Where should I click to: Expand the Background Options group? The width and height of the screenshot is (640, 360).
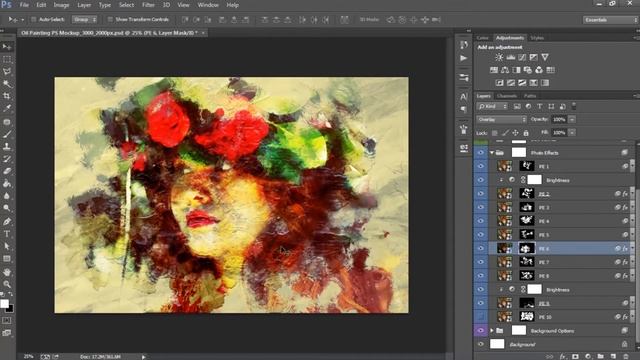[x=492, y=331]
